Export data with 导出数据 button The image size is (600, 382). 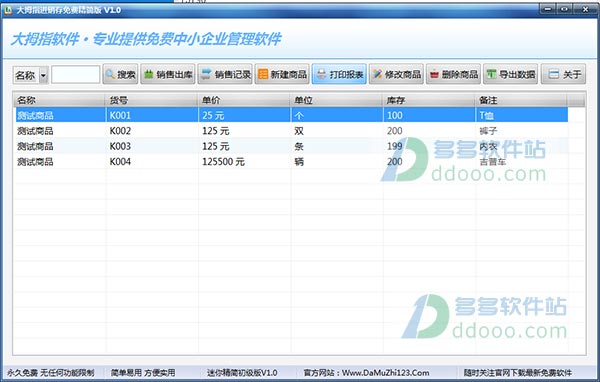pos(510,74)
